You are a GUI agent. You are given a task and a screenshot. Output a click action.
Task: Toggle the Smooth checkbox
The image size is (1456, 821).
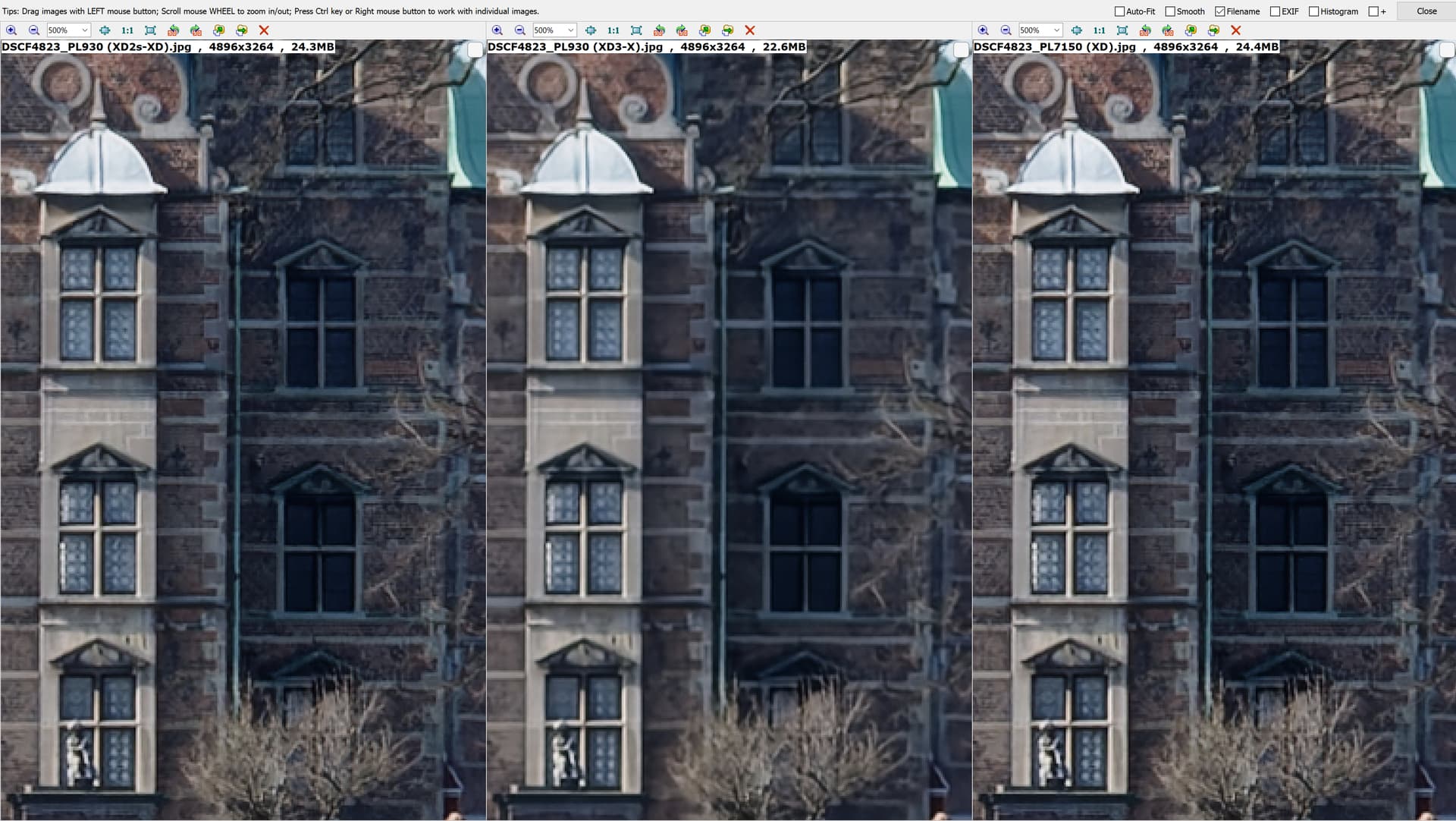[x=1170, y=11]
